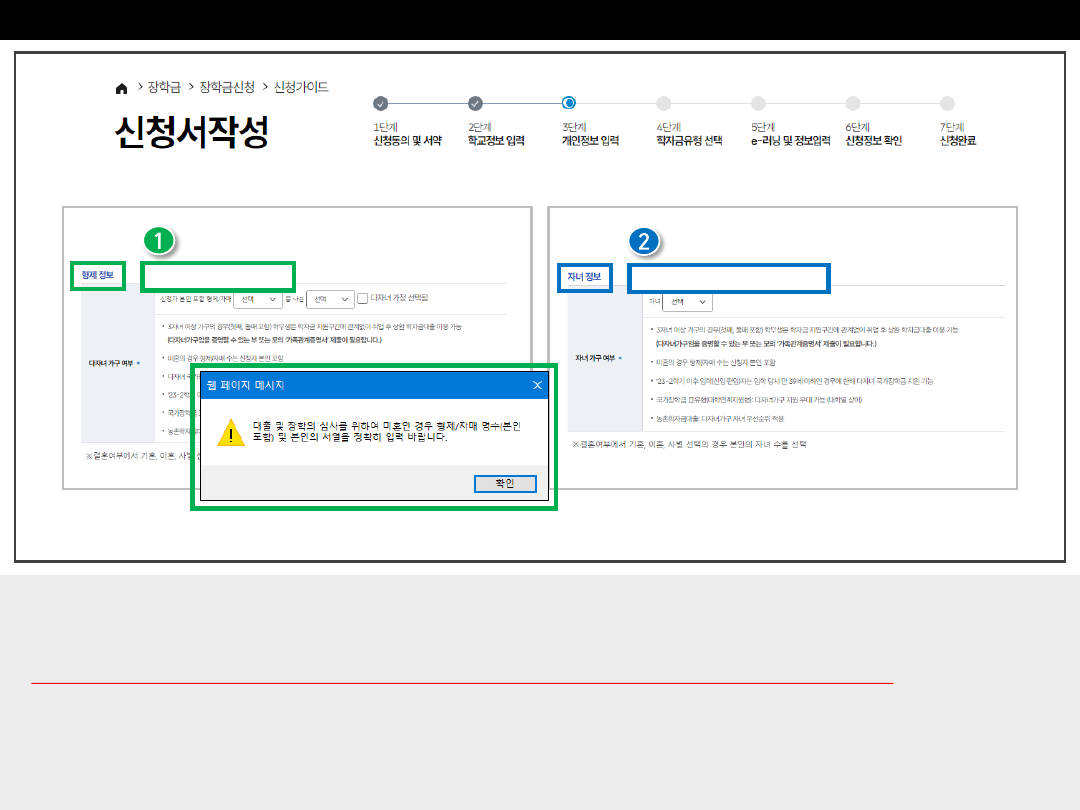Enable the 다자녀 가정 선택됨 checkbox
The height and width of the screenshot is (810, 1080).
(x=363, y=298)
